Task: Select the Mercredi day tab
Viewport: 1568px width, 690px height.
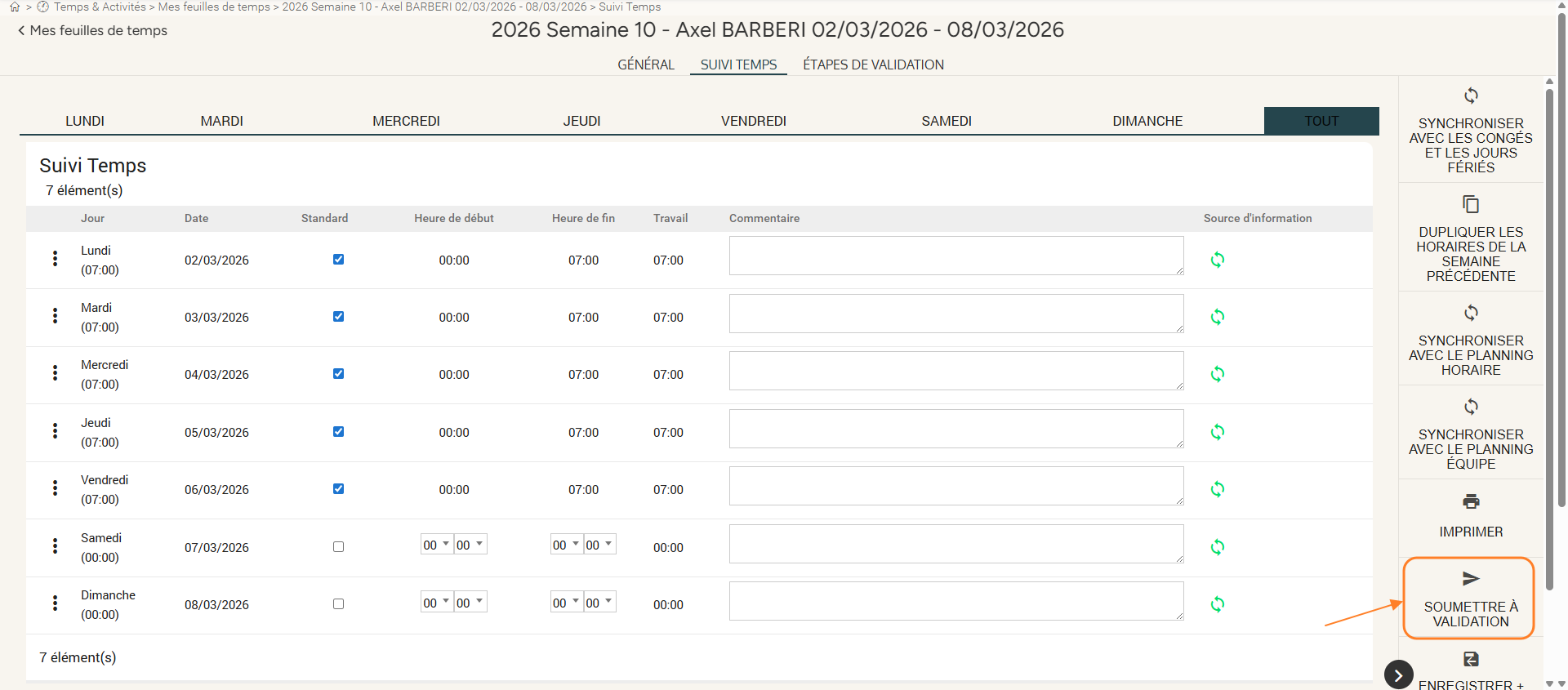Action: coord(406,121)
